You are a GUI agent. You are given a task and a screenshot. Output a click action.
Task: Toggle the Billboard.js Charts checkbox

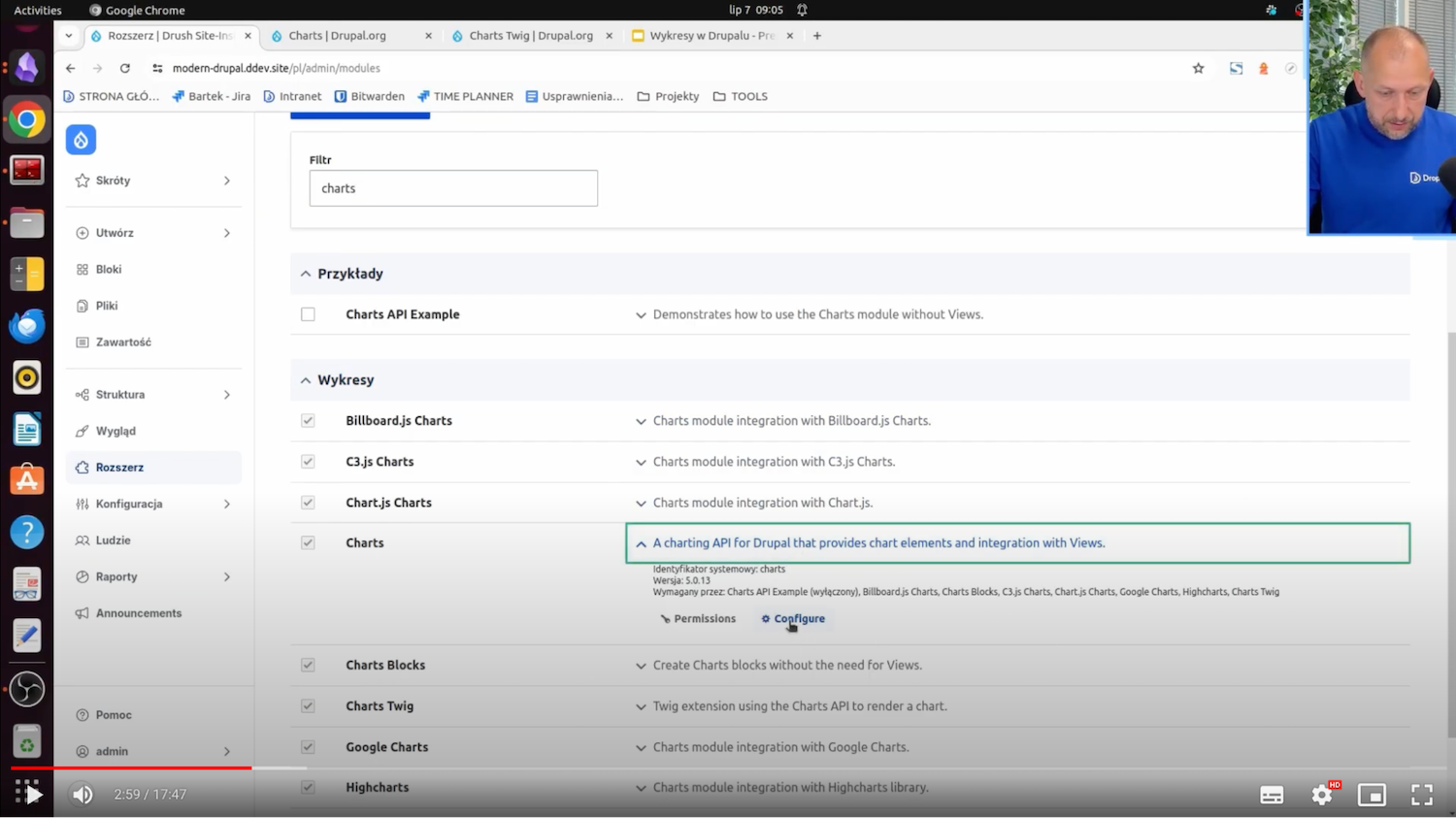tap(308, 421)
